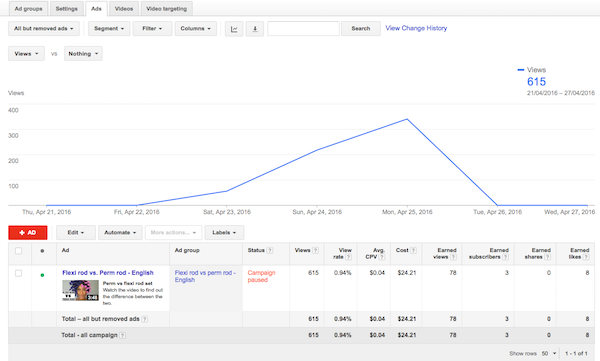This screenshot has height=361, width=600.
Task: Open the Nothing comparison dropdown
Action: (x=83, y=54)
